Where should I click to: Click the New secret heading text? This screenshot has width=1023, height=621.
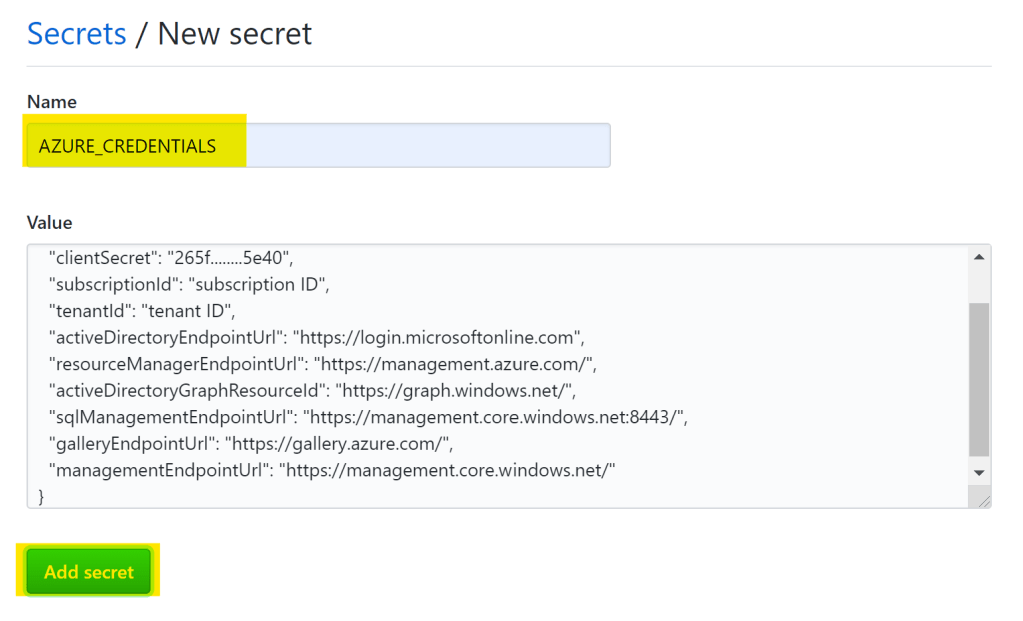click(234, 34)
